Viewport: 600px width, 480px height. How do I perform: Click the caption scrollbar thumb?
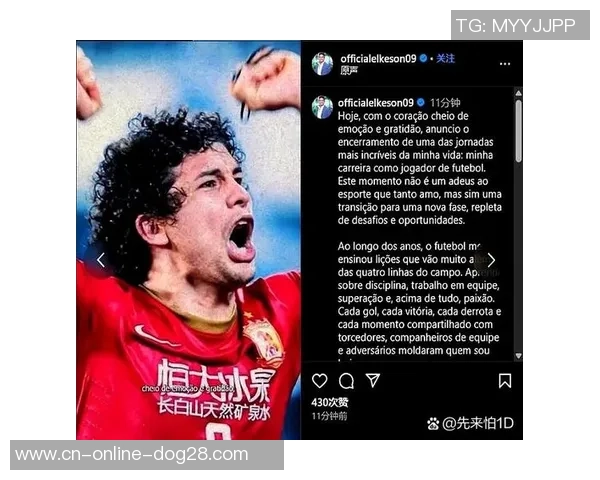pyautogui.click(x=518, y=131)
